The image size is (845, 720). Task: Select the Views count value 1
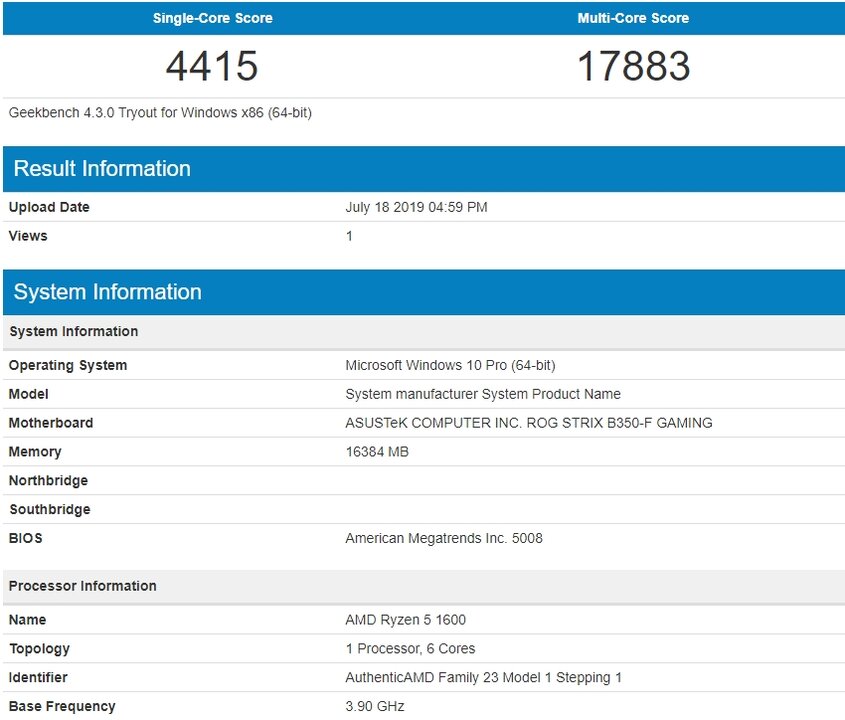point(349,236)
